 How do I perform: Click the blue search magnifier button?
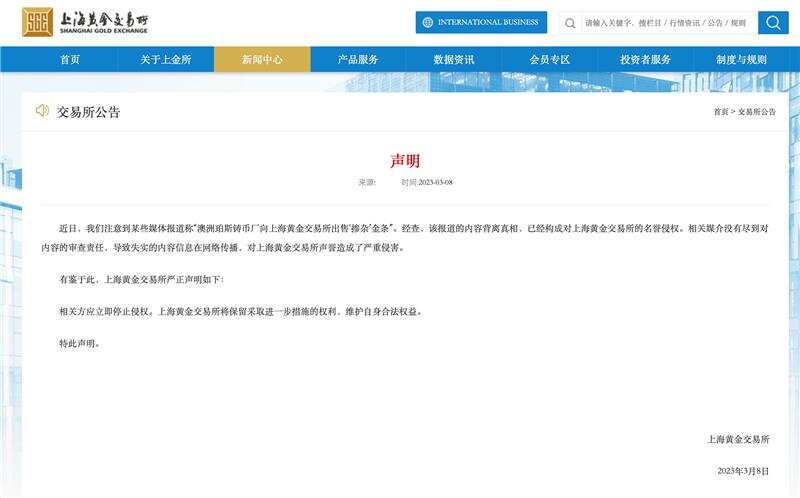[x=773, y=22]
